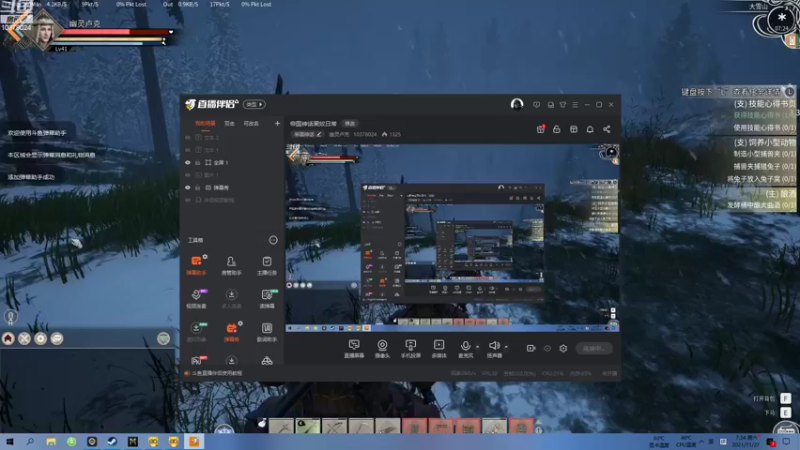Screen dimensions: 800x450
Task: Hide the 弹幕秀 layer via eye icon
Action: 188,188
